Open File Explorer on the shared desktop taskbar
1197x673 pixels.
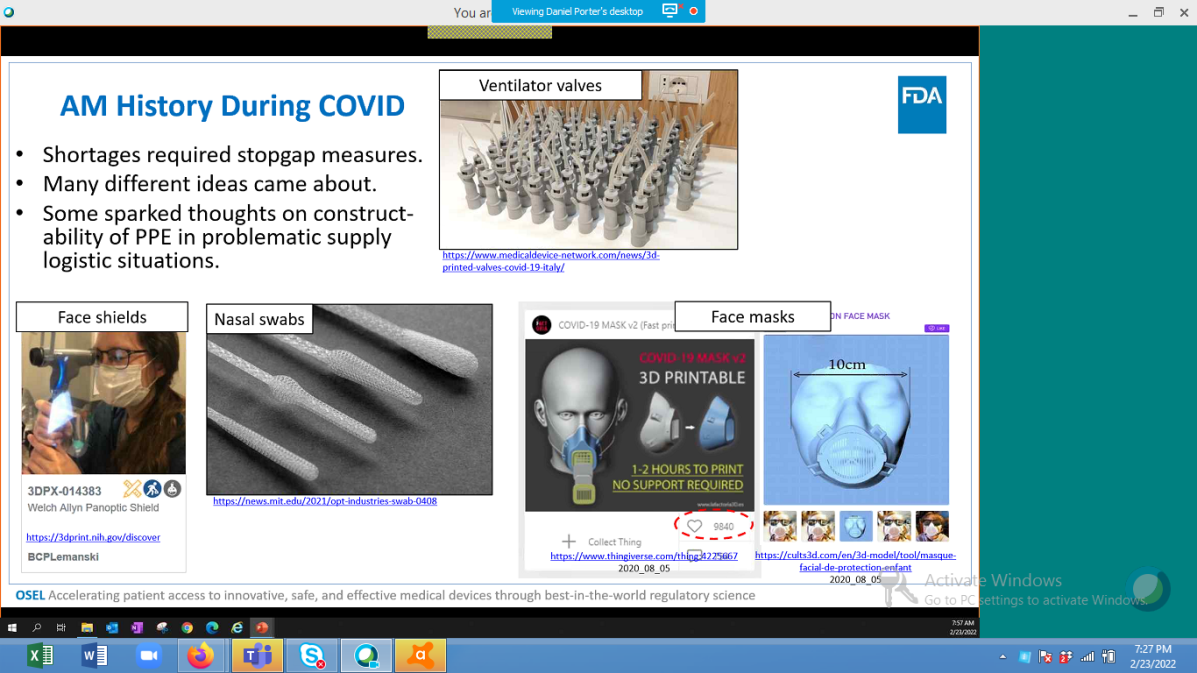point(87,628)
